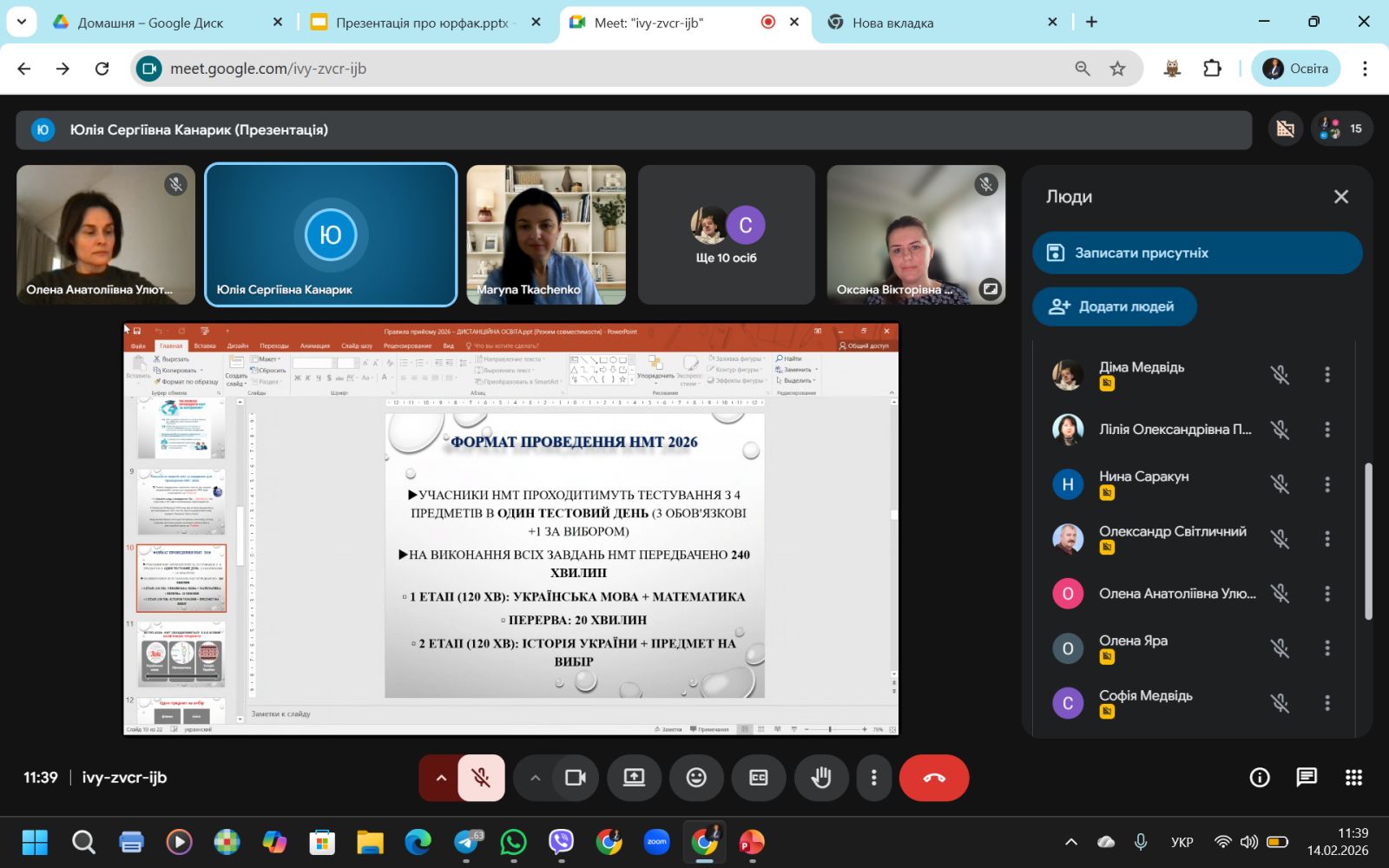
Task: Open Telegram from the taskbar
Action: [x=468, y=842]
